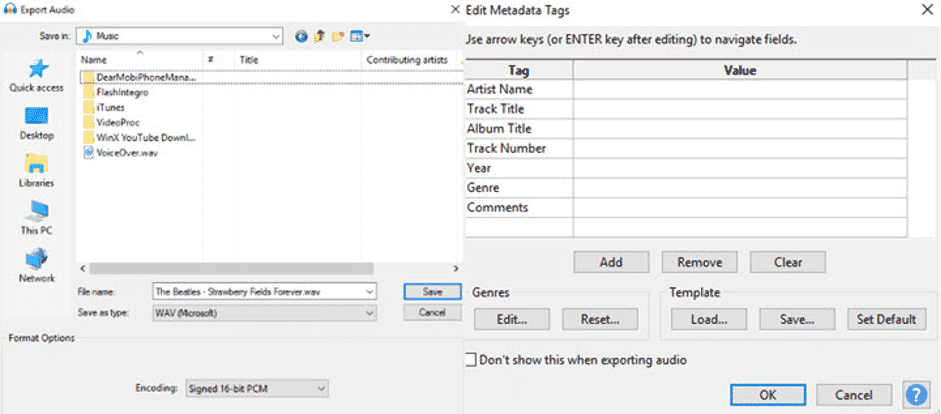
Task: Click the Tag column header
Action: [x=519, y=70]
